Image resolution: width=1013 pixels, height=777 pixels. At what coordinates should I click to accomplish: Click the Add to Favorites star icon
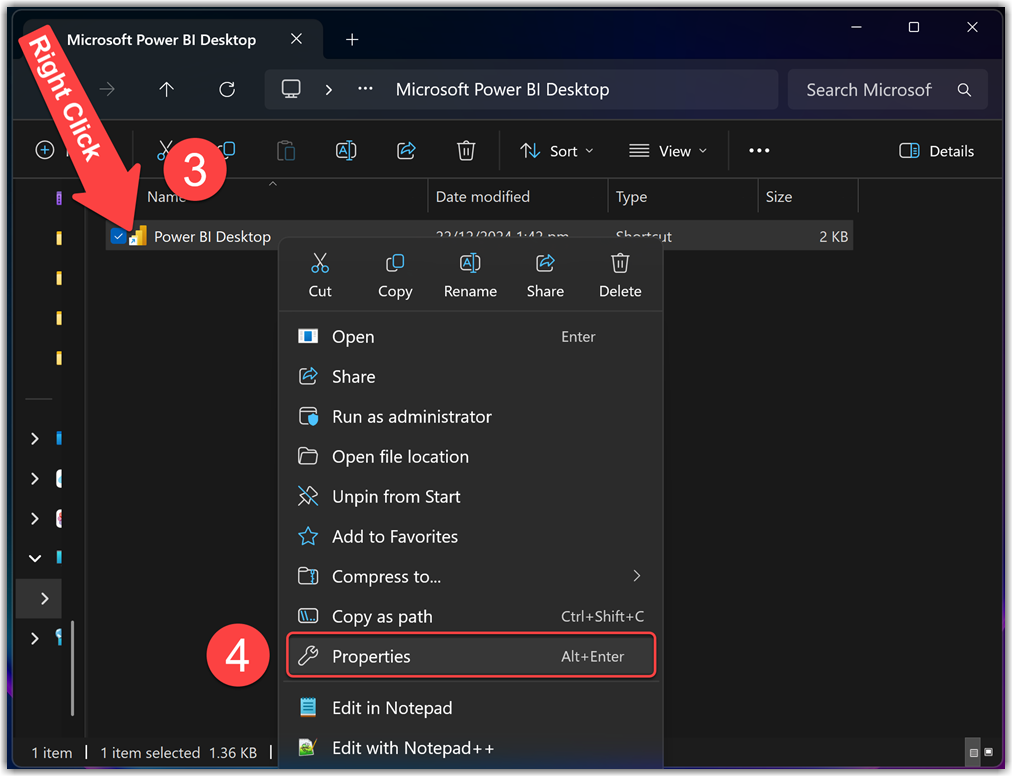[308, 536]
